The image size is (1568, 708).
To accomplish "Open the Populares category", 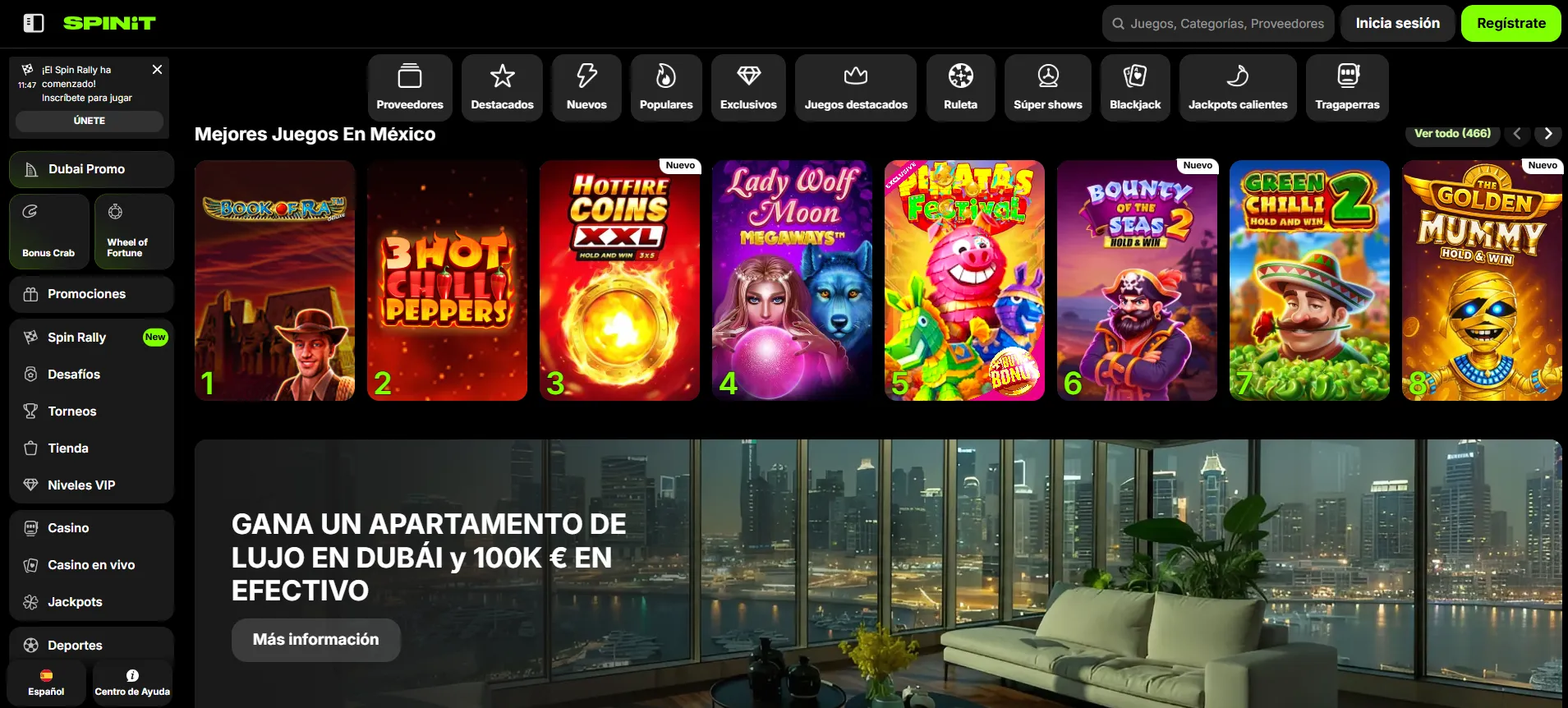I will [x=666, y=88].
